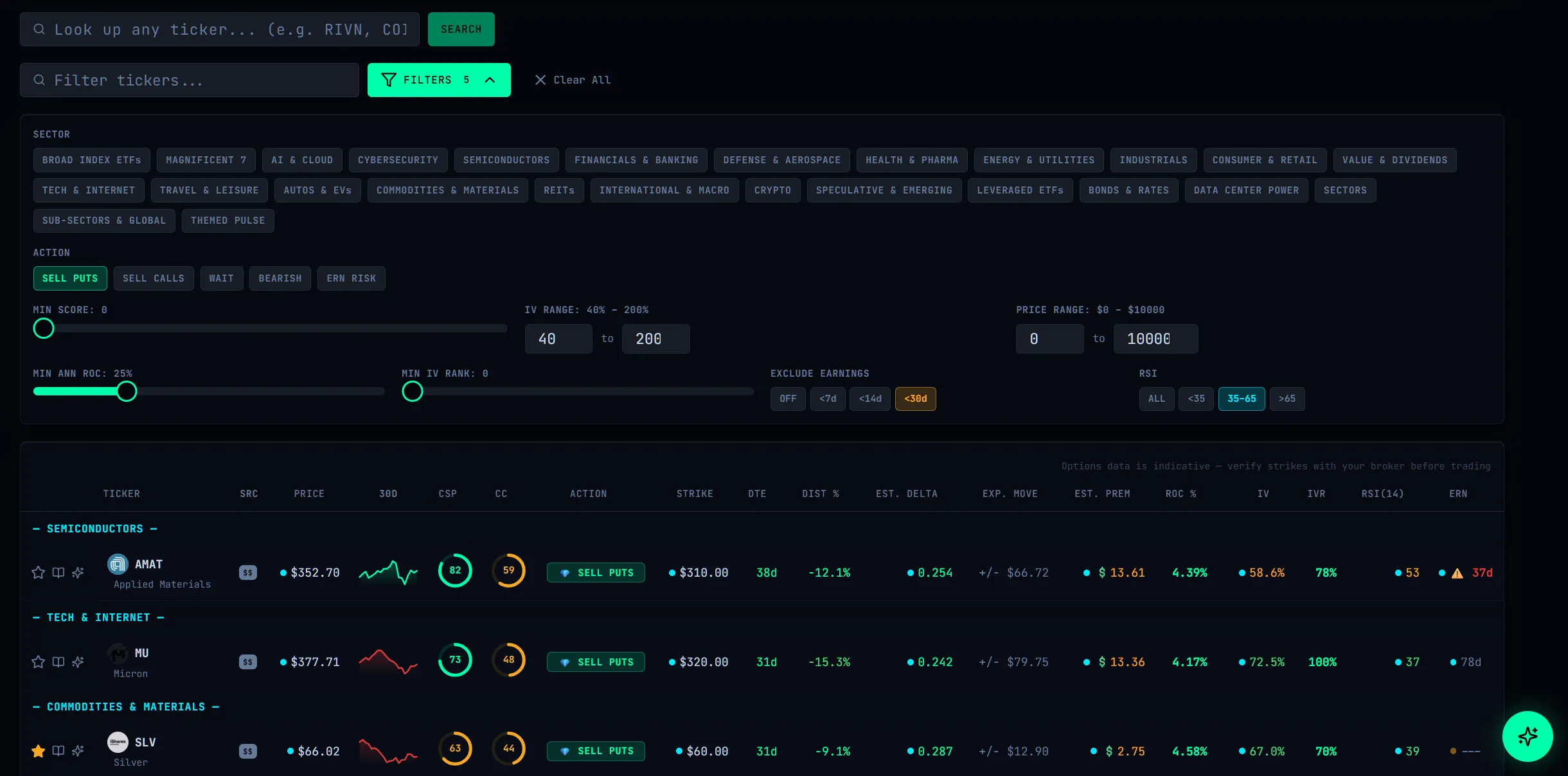Filter by REITs sector

pos(559,190)
